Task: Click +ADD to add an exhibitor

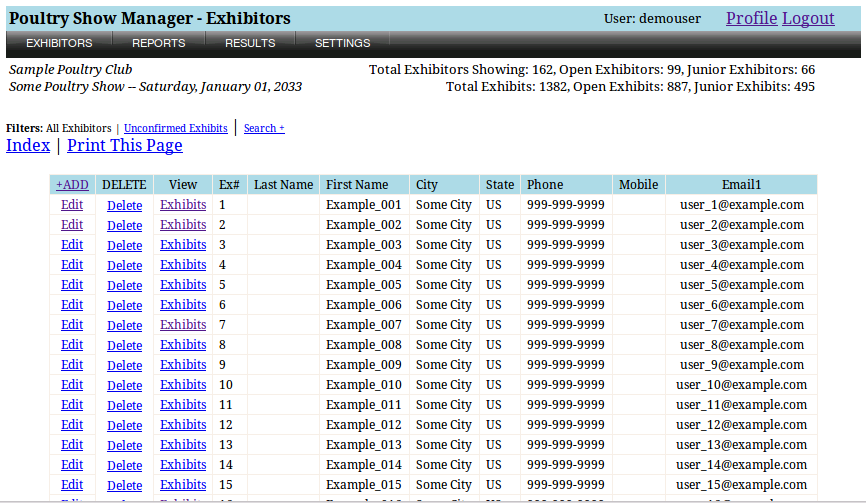Action: (72, 185)
